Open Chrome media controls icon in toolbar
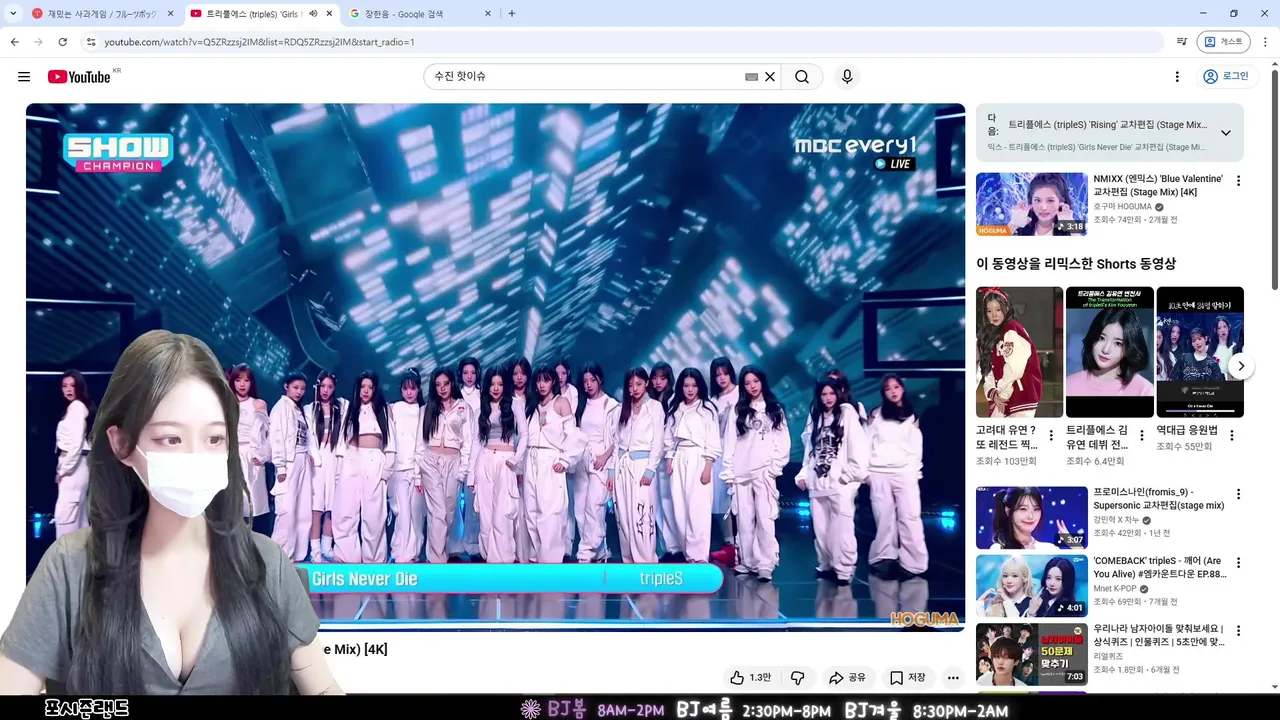This screenshot has width=1280, height=720. (x=1182, y=42)
